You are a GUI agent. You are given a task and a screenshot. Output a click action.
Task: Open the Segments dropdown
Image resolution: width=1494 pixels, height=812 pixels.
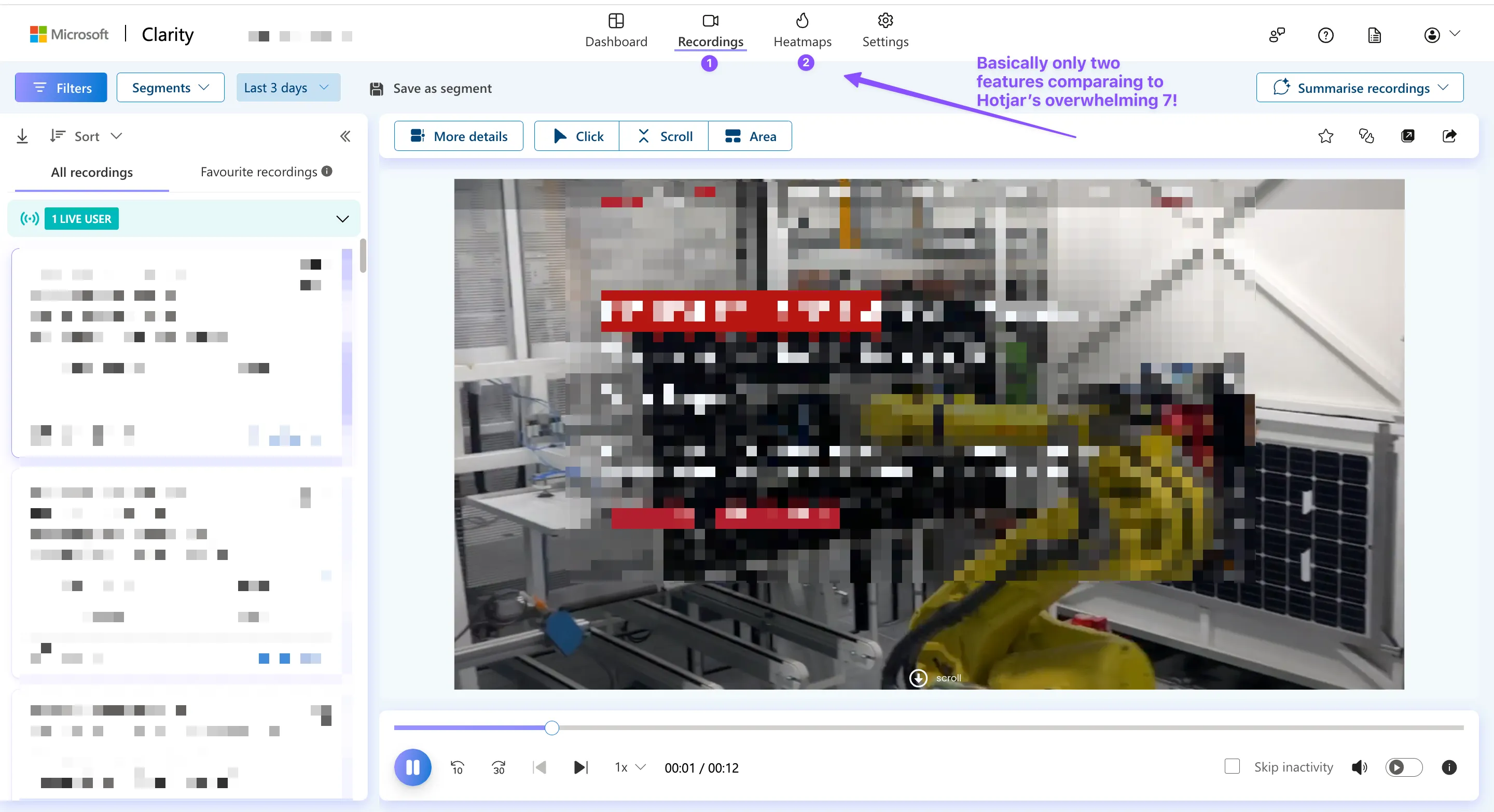click(170, 88)
